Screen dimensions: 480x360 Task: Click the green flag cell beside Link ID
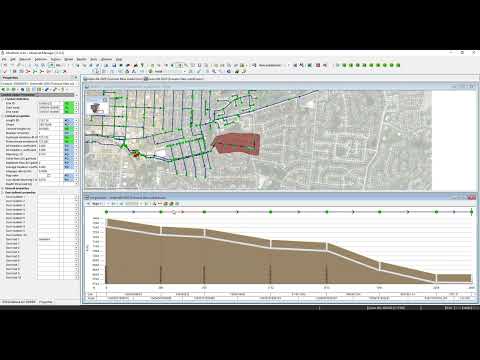click(69, 103)
